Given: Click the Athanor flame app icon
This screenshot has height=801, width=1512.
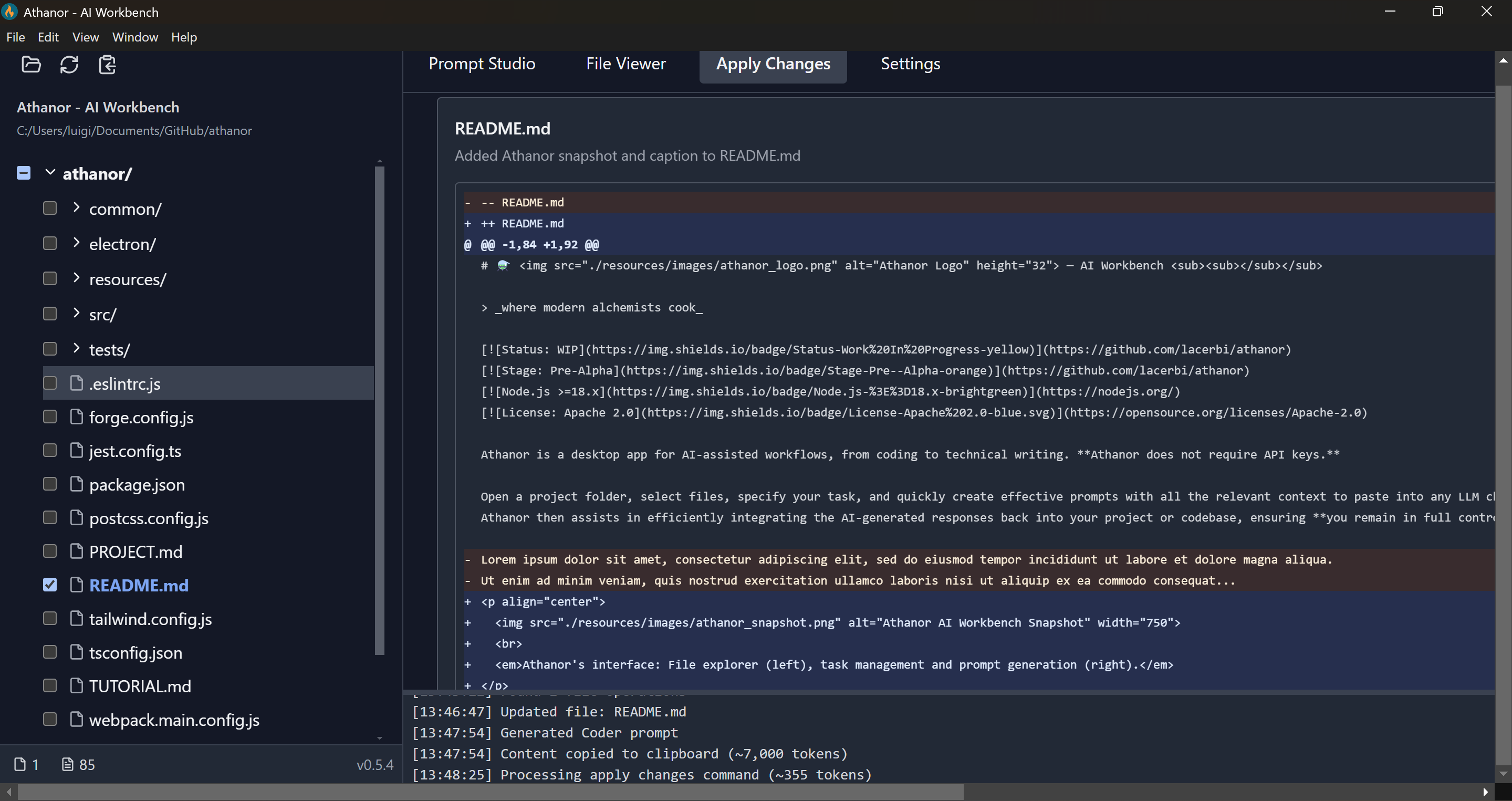Looking at the screenshot, I should [10, 12].
